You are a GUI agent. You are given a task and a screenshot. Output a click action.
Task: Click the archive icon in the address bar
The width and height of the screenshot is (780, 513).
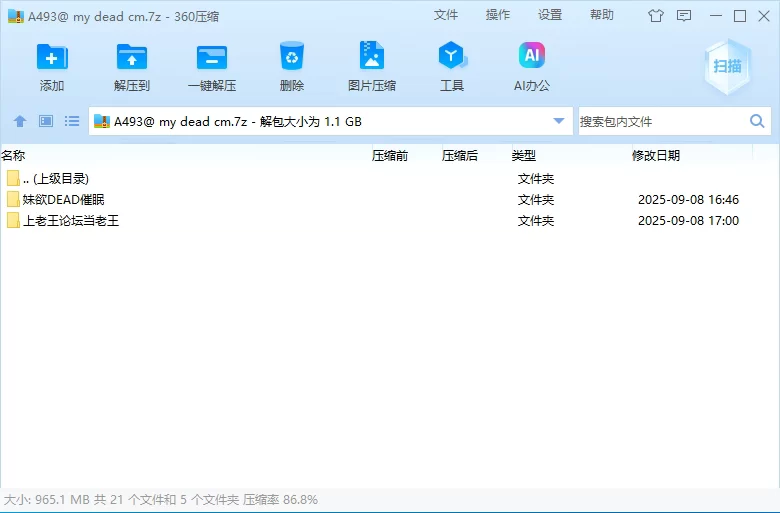[102, 121]
